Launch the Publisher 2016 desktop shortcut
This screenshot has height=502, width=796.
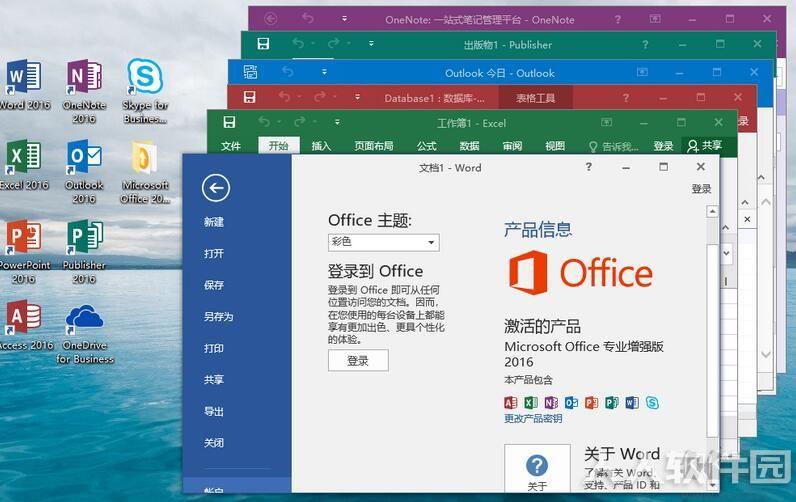(84, 251)
